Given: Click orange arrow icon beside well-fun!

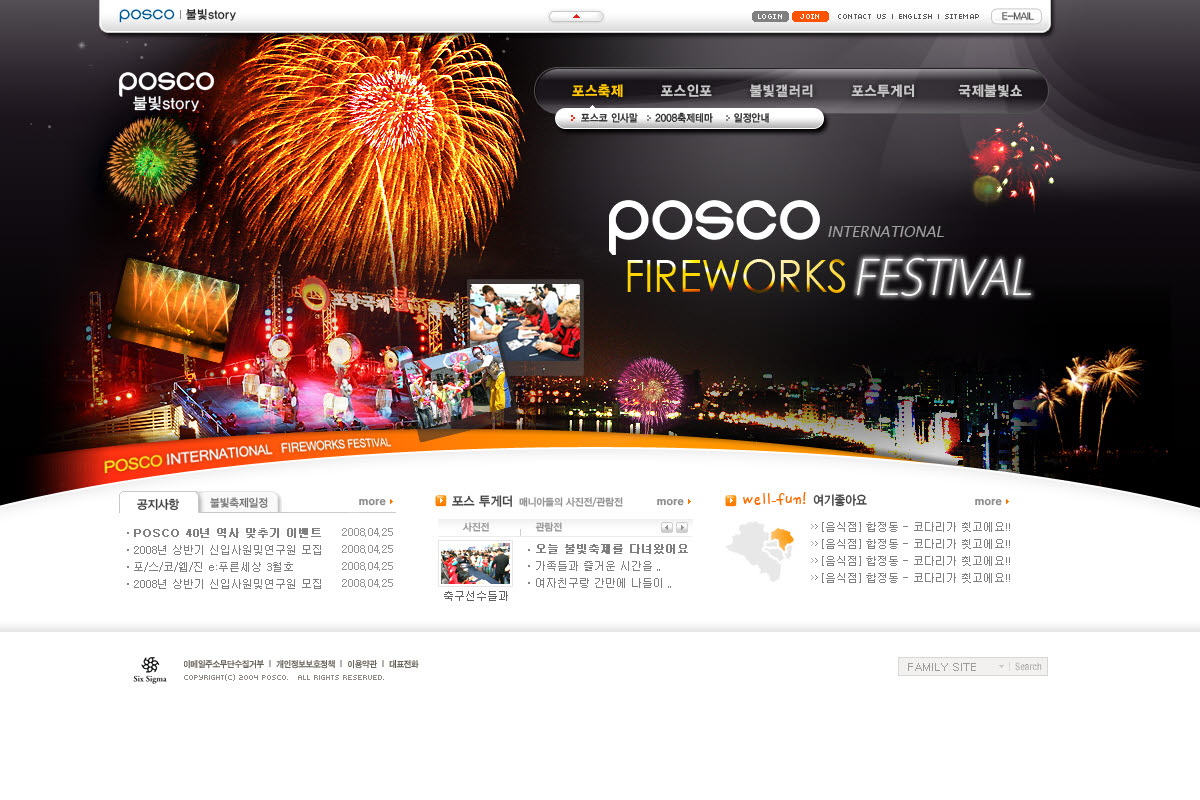Looking at the screenshot, I should point(731,501).
